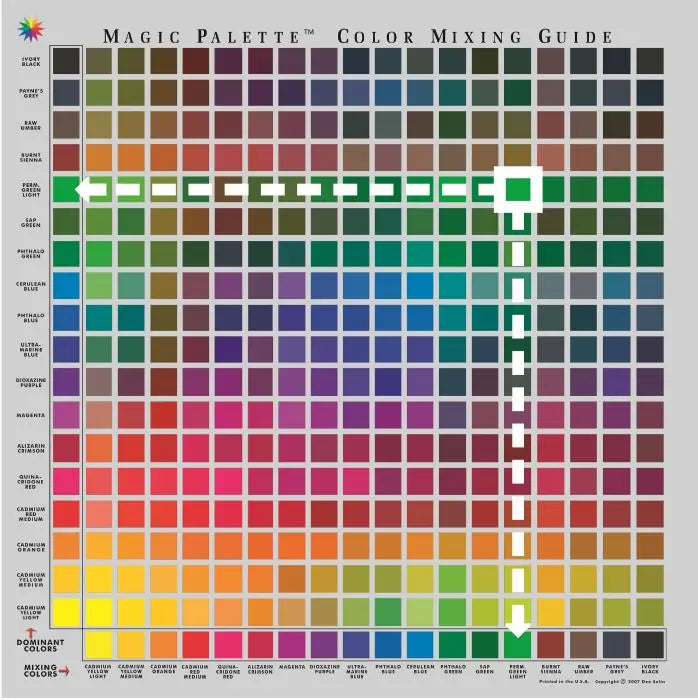Screen dimensions: 698x700
Task: Select the Cadmium Red Medium dominant color swatch
Action: click(66, 514)
